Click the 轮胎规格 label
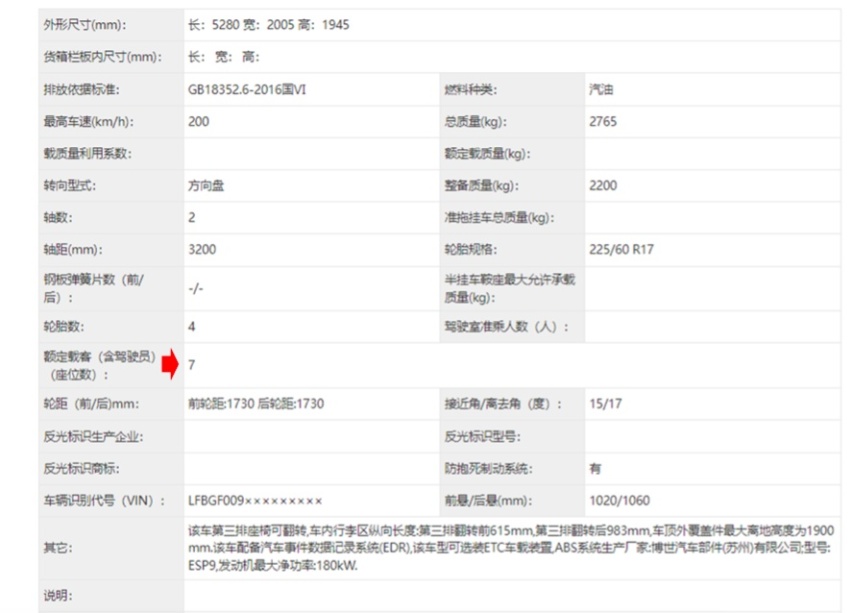Viewport: 852px width, 613px height. pos(471,250)
